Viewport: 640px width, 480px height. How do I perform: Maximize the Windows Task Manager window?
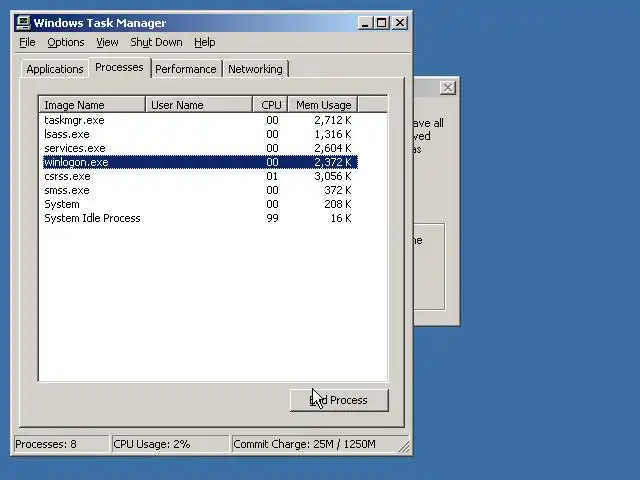point(382,23)
